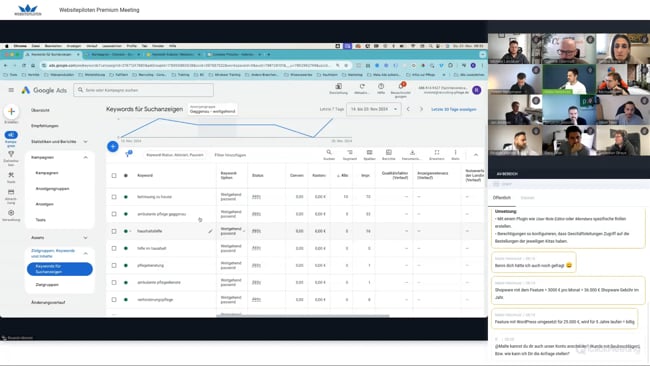The image size is (650, 366).
Task: Open Keyword-Status filter chip
Action: tap(175, 155)
